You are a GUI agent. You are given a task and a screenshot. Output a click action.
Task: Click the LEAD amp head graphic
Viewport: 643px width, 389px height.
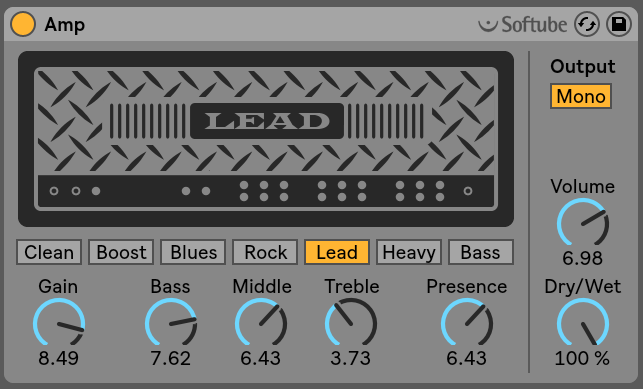pos(266,139)
